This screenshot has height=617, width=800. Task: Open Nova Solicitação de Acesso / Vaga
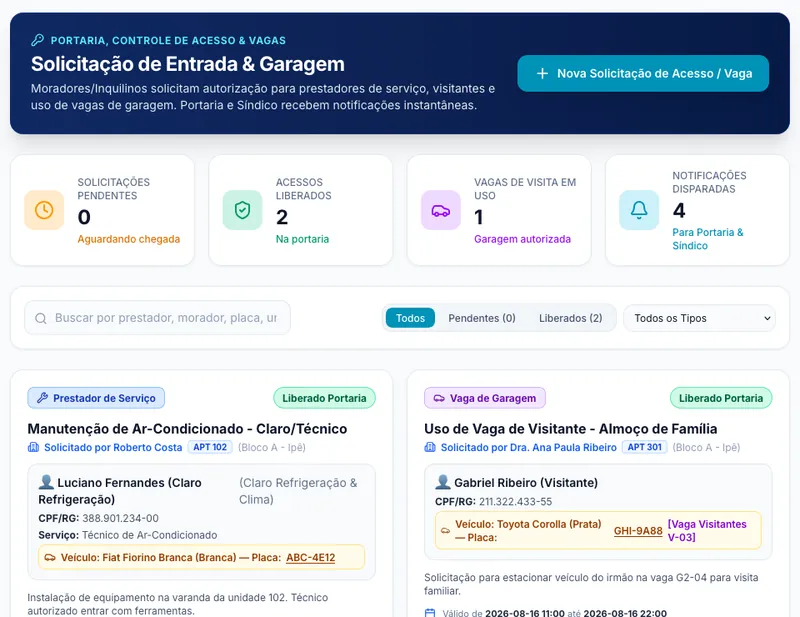coord(643,73)
